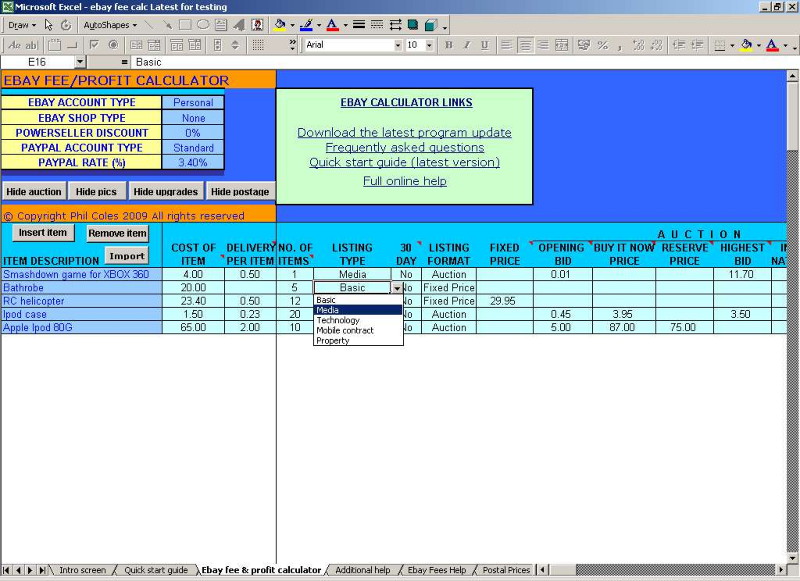This screenshot has height=581, width=800.
Task: Click Drawing toolbar Fill Color bucket
Action: tap(280, 24)
